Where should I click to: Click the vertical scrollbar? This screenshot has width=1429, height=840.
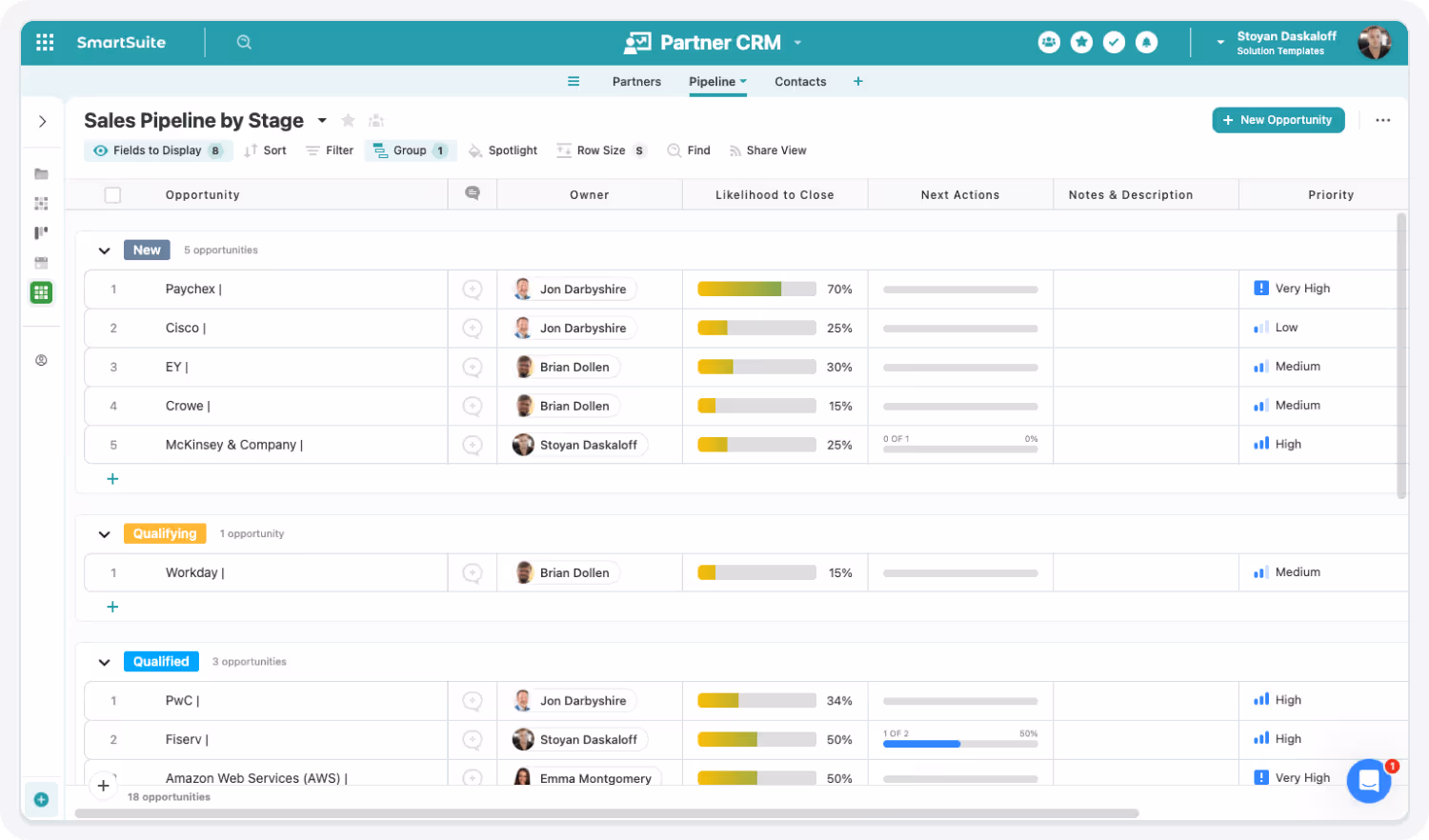[1401, 355]
